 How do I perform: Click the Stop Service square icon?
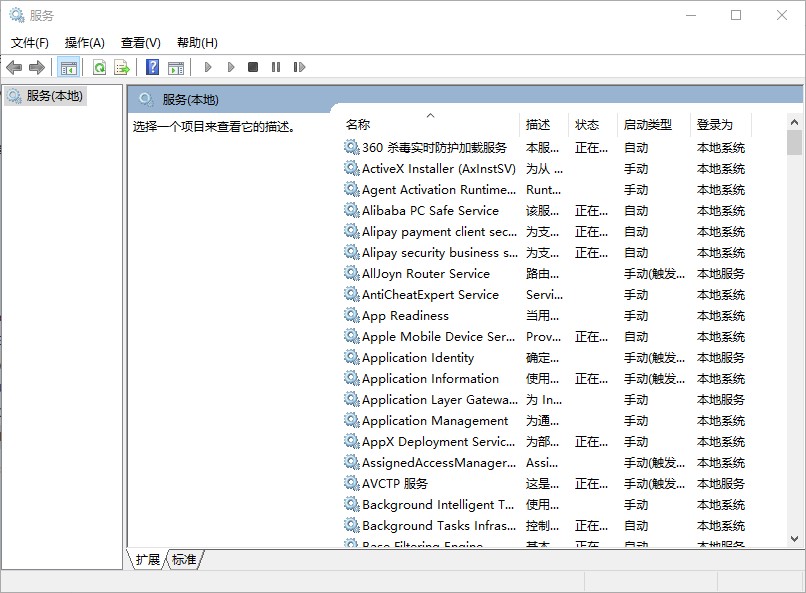(253, 67)
